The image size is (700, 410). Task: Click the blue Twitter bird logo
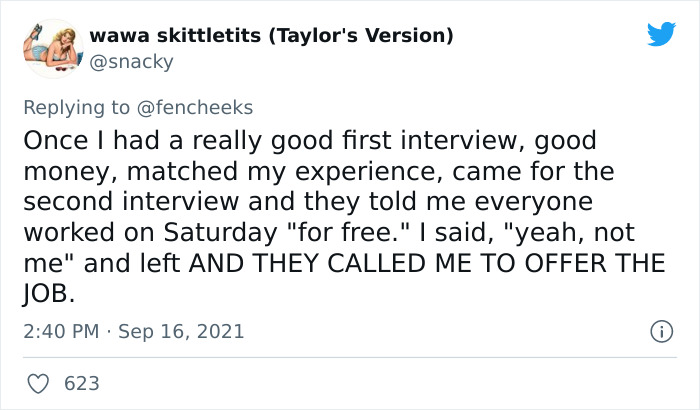click(661, 33)
